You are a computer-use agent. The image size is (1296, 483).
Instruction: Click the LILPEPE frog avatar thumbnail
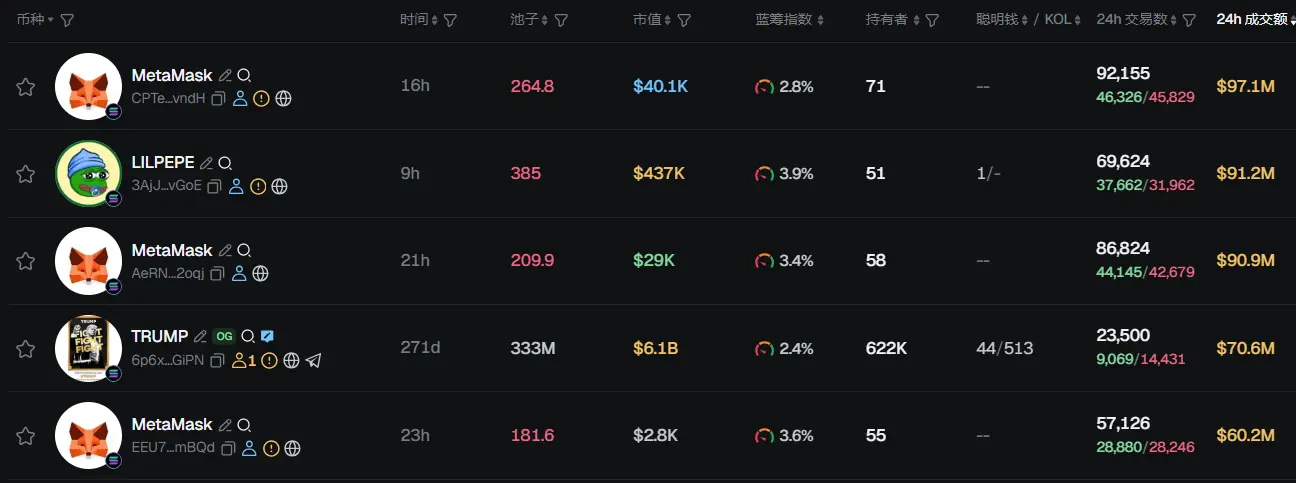(x=88, y=174)
